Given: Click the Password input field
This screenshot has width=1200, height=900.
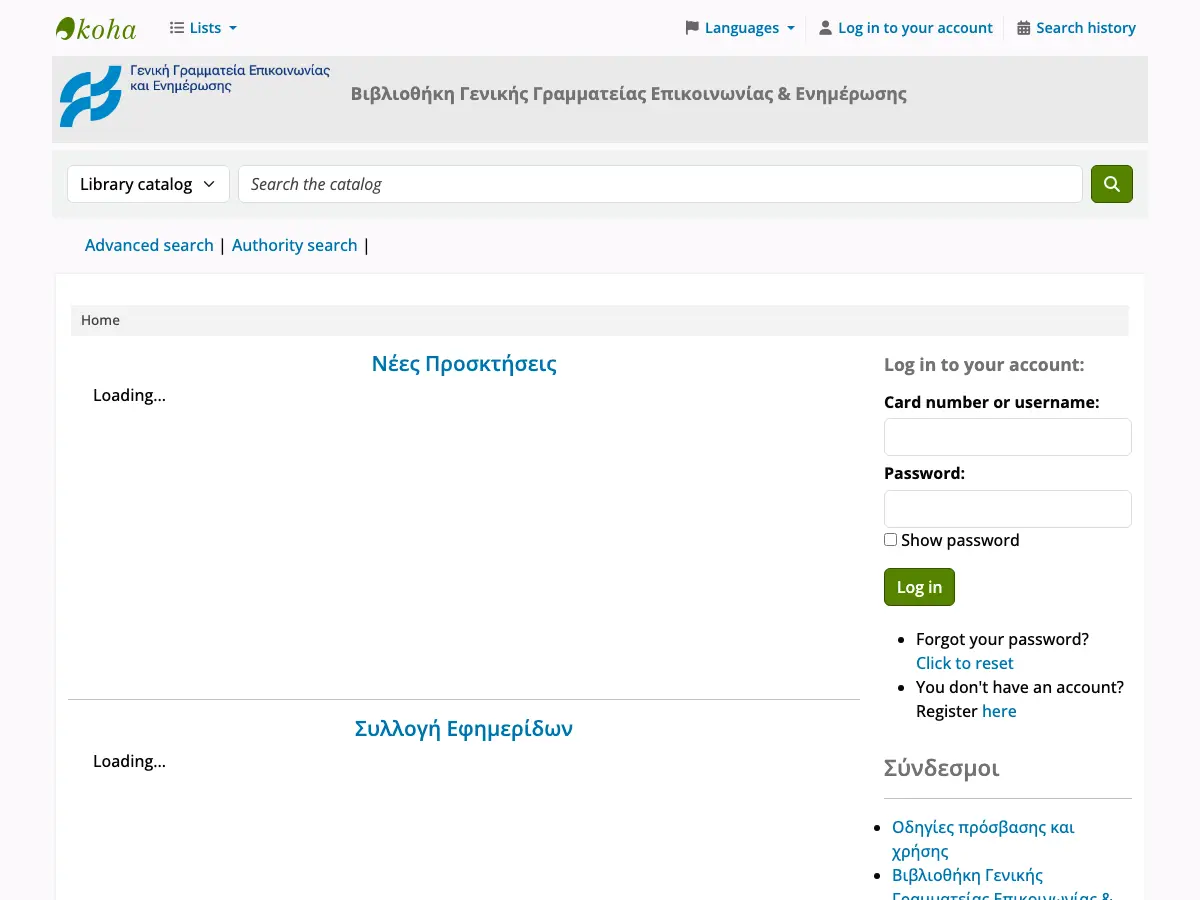Looking at the screenshot, I should coord(1008,509).
